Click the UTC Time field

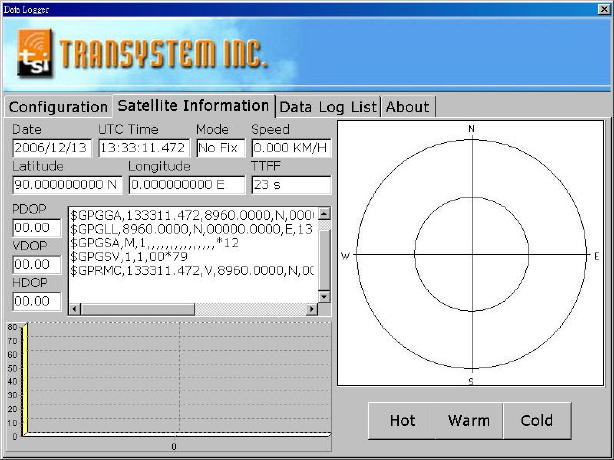(x=144, y=148)
